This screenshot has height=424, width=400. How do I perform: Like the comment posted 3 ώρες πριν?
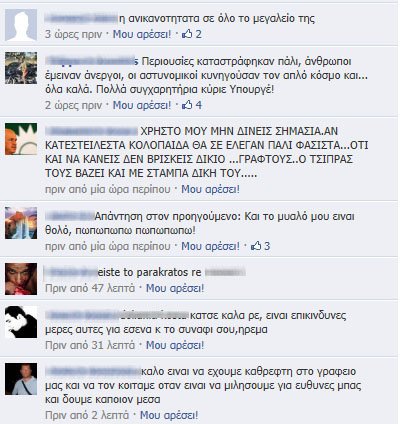pyautogui.click(x=142, y=34)
